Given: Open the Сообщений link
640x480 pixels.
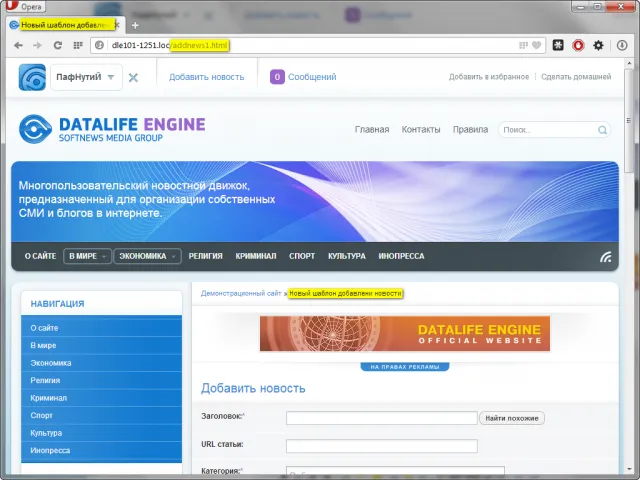Looking at the screenshot, I should coord(312,77).
